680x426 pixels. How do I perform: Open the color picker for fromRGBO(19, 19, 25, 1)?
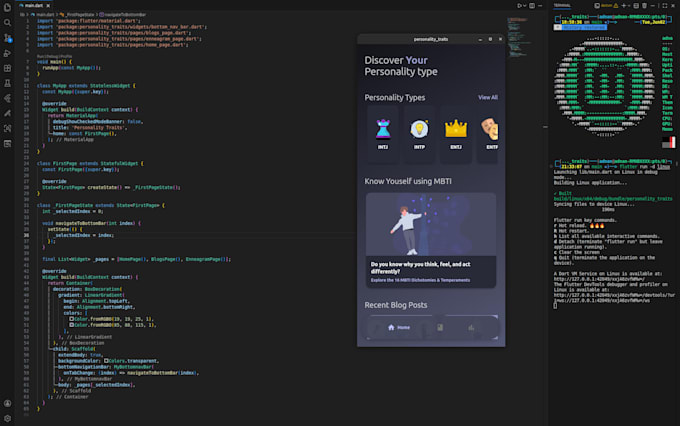click(72, 319)
